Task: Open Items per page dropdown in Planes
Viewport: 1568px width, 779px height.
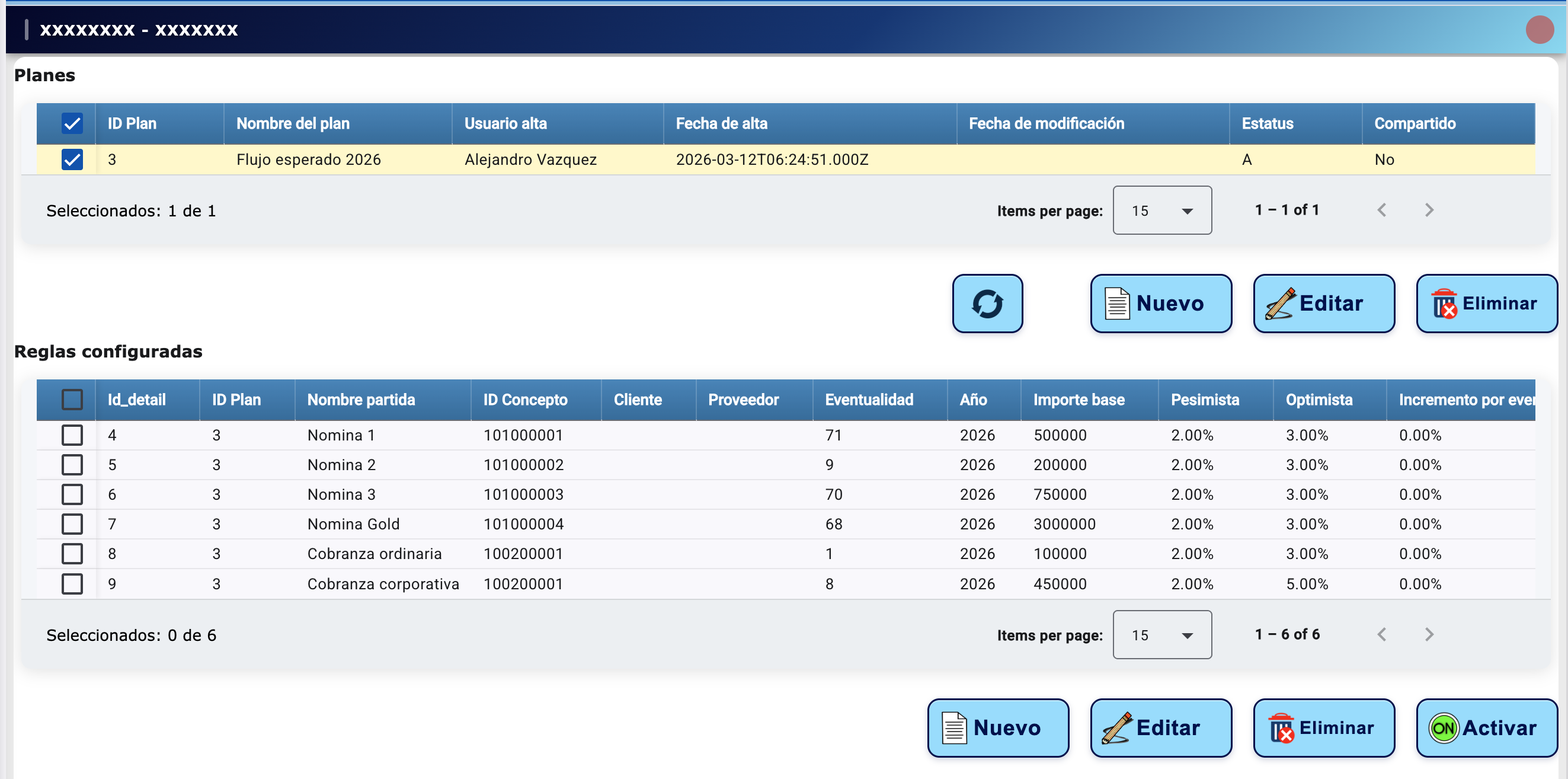Action: (1161, 210)
